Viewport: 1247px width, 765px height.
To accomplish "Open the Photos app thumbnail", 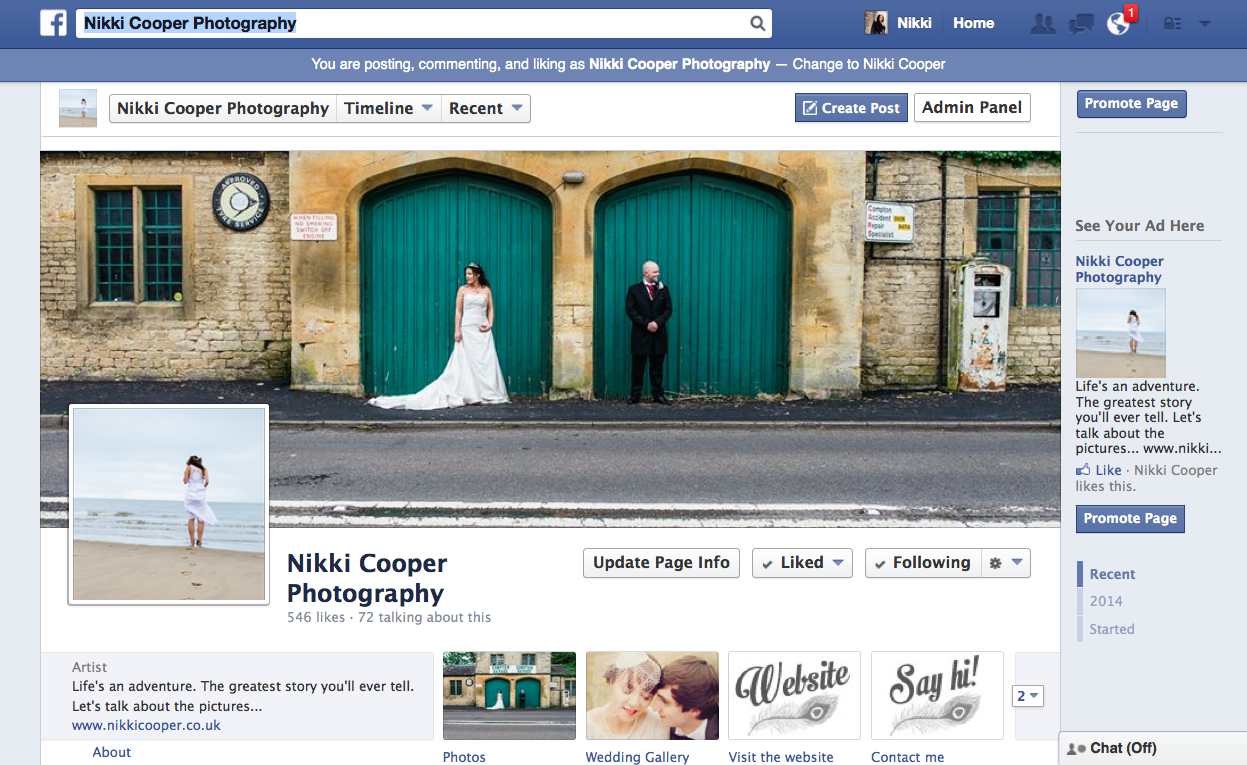I will point(509,696).
